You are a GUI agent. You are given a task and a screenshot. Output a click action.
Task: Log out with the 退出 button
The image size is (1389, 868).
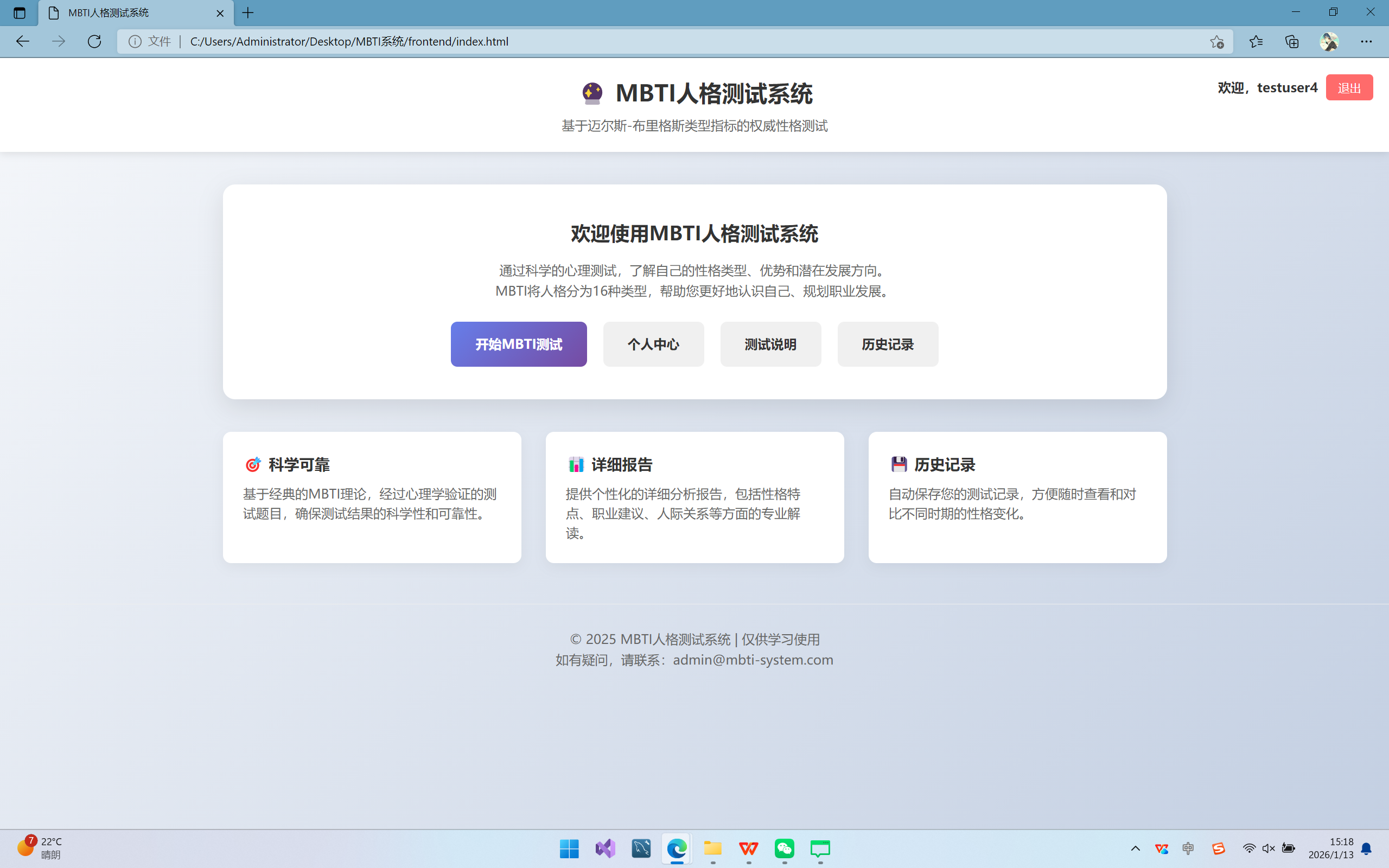click(x=1349, y=87)
